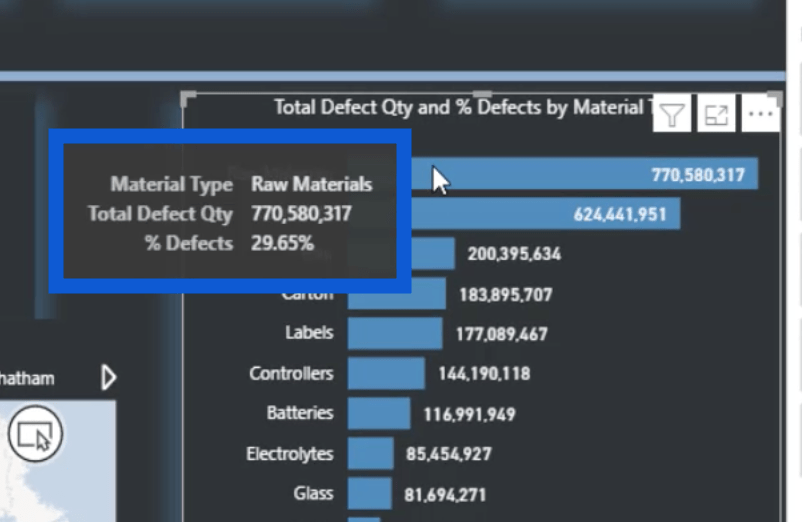Select the Labels bar in chart
The height and width of the screenshot is (522, 802).
[x=395, y=333]
